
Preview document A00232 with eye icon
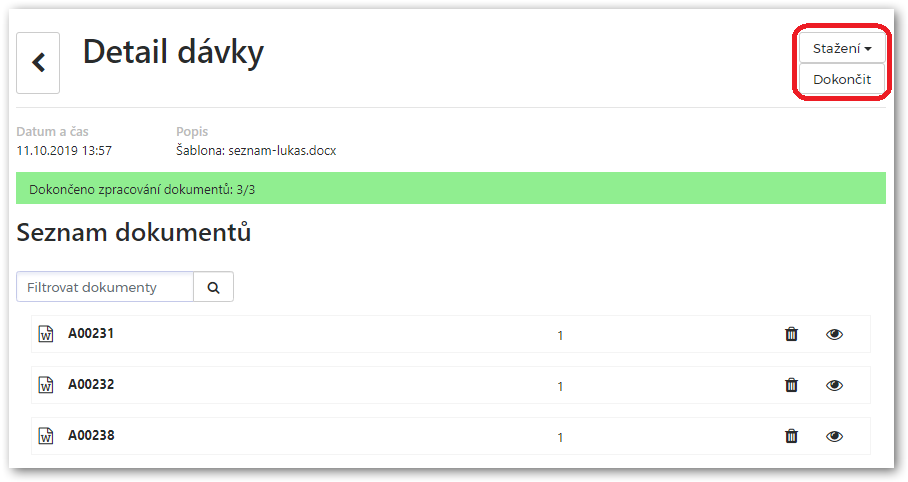pyautogui.click(x=834, y=385)
